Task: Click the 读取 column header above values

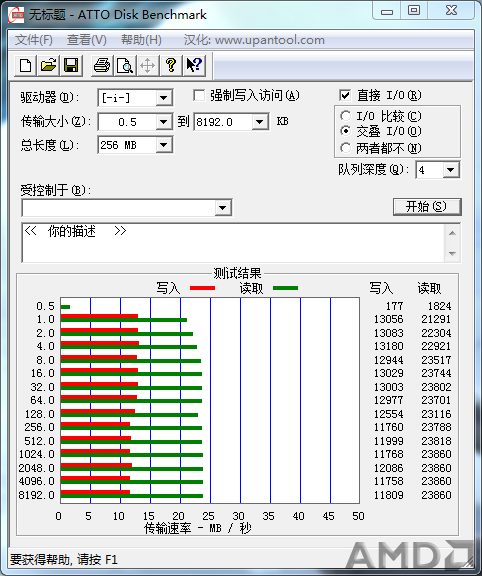Action: point(429,288)
